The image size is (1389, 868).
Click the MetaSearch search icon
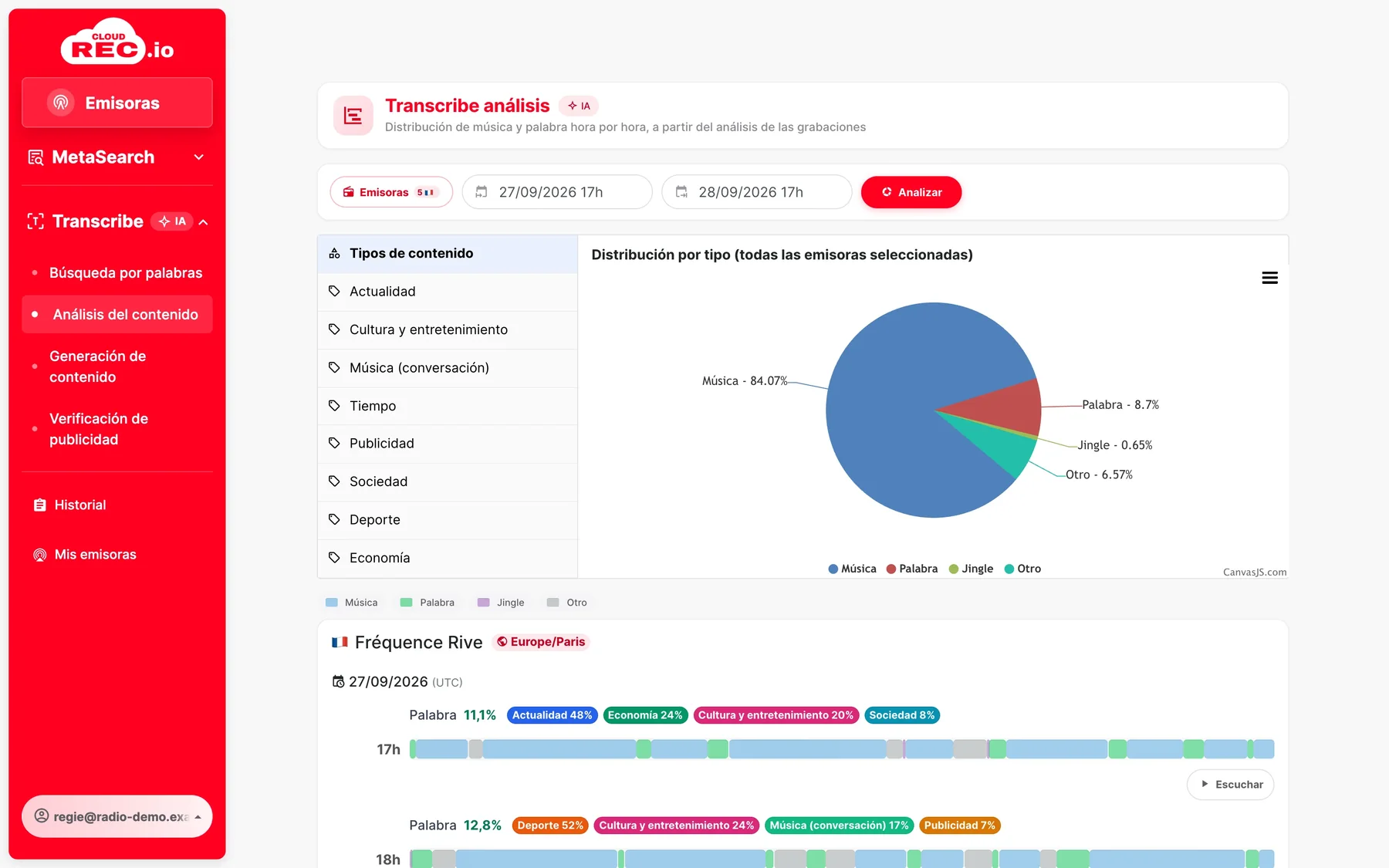[35, 157]
